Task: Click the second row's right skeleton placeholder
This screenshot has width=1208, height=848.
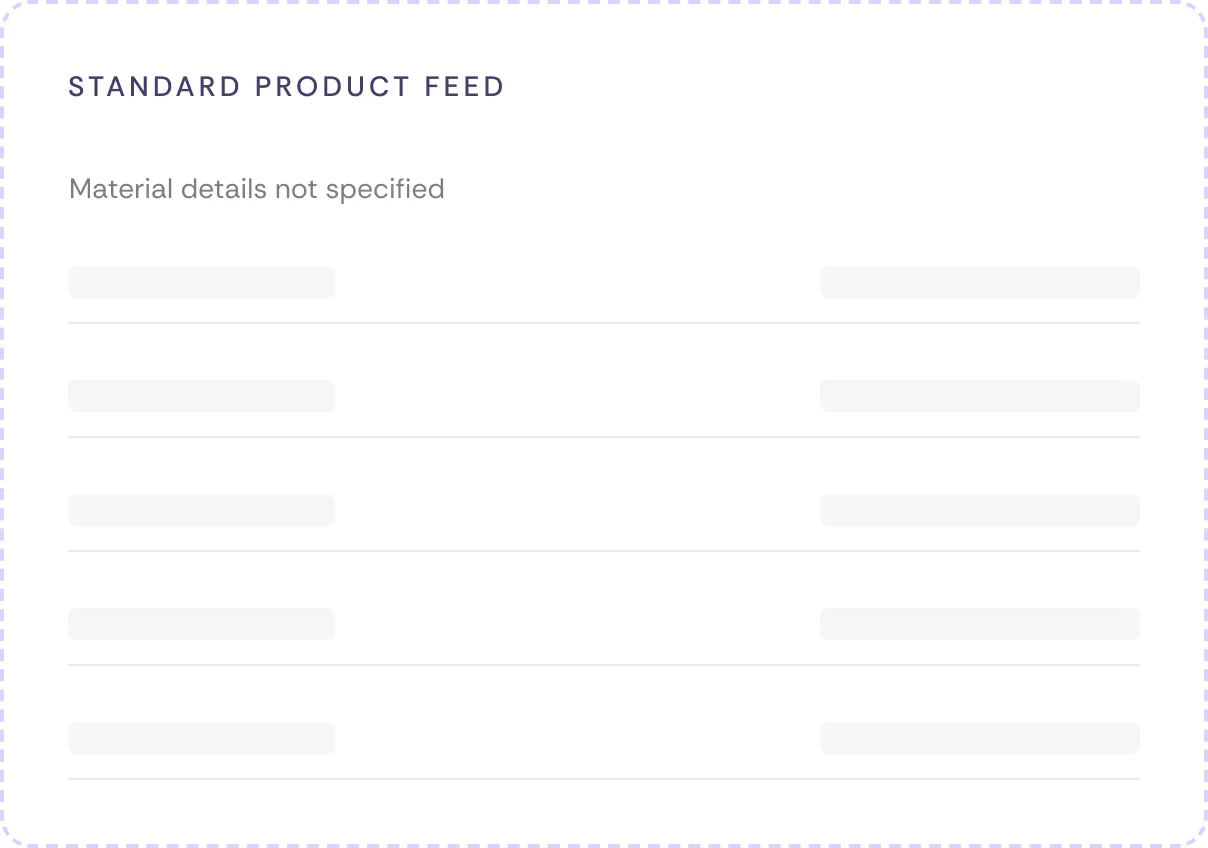Action: (980, 396)
